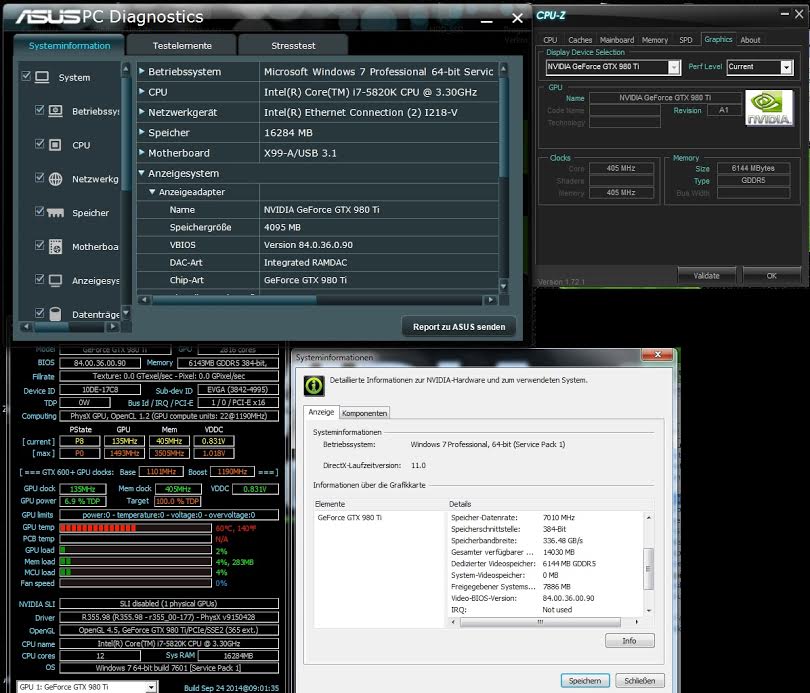Click the Validate button in CPU-Z

tap(706, 275)
